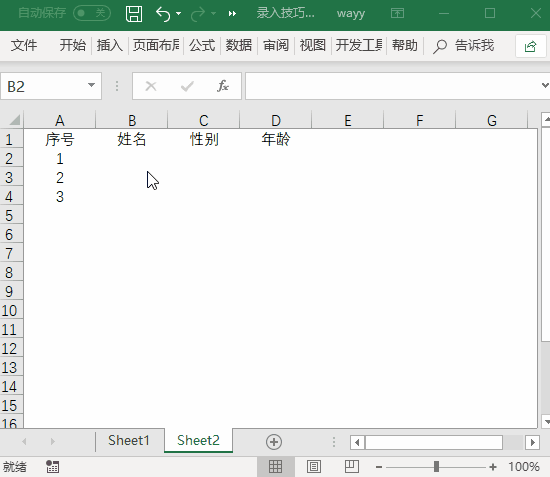Toggle the AutoSave switch

[92, 13]
